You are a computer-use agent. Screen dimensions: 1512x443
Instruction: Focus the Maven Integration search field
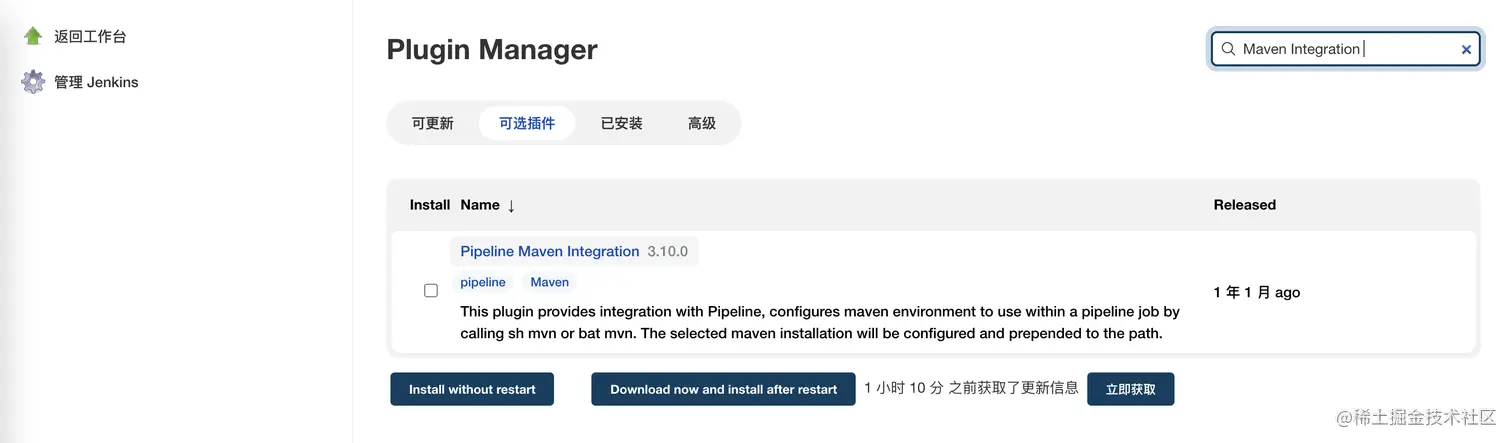[1340, 49]
